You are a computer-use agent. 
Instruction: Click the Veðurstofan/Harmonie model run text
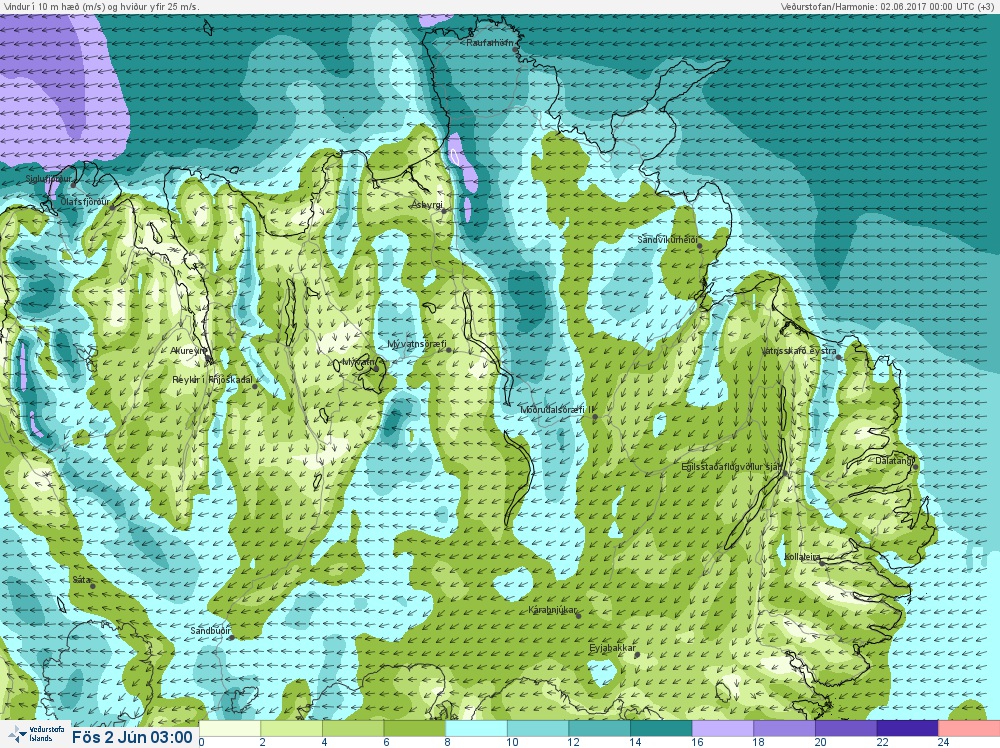pos(887,6)
